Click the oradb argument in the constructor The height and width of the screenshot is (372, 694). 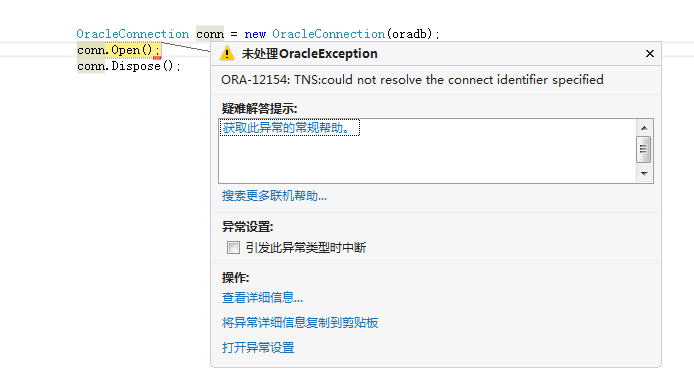(409, 34)
